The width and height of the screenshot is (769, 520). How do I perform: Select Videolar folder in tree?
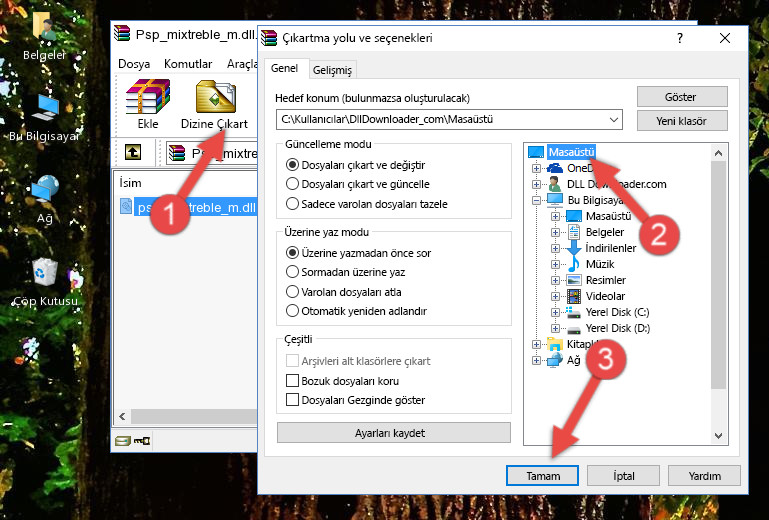pyautogui.click(x=605, y=296)
